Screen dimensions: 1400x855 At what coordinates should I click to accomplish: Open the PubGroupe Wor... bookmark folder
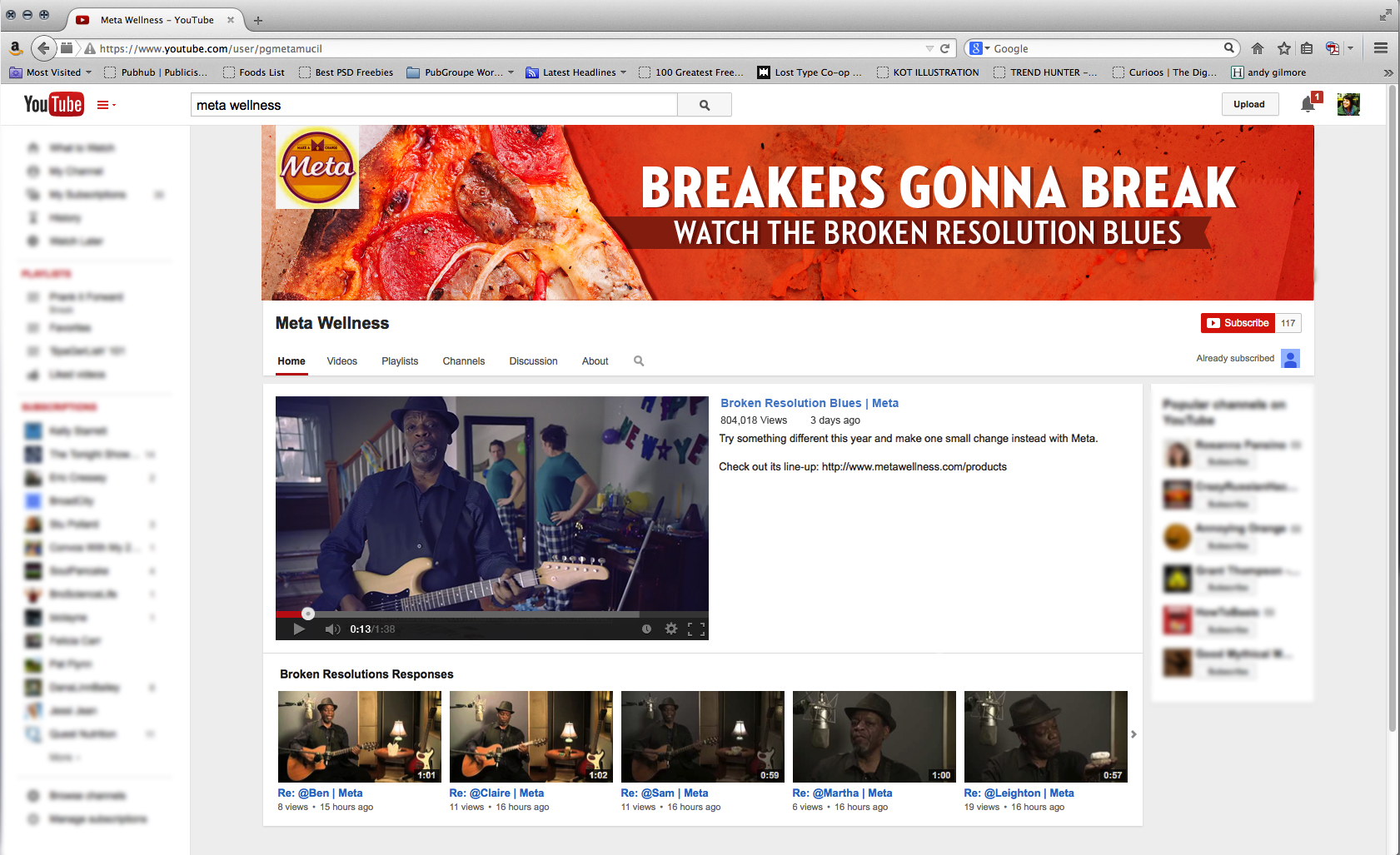coord(461,72)
